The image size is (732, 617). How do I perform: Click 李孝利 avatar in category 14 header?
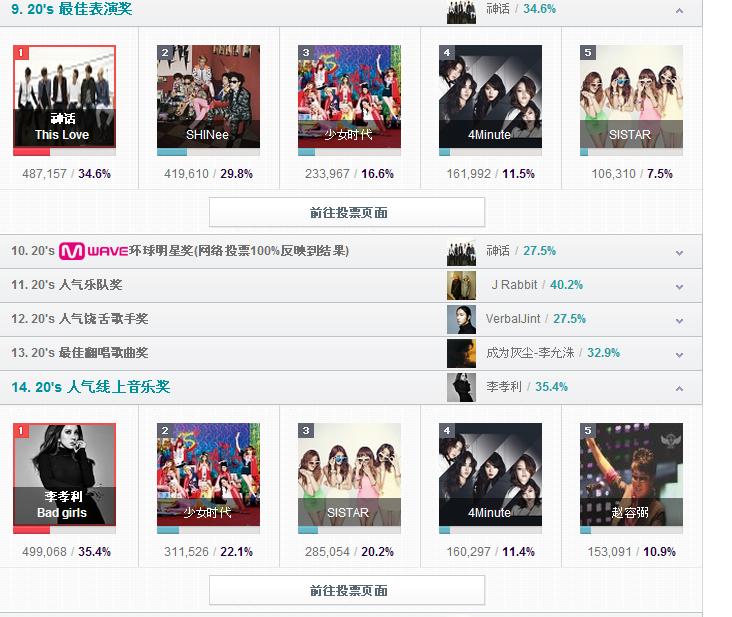(461, 387)
